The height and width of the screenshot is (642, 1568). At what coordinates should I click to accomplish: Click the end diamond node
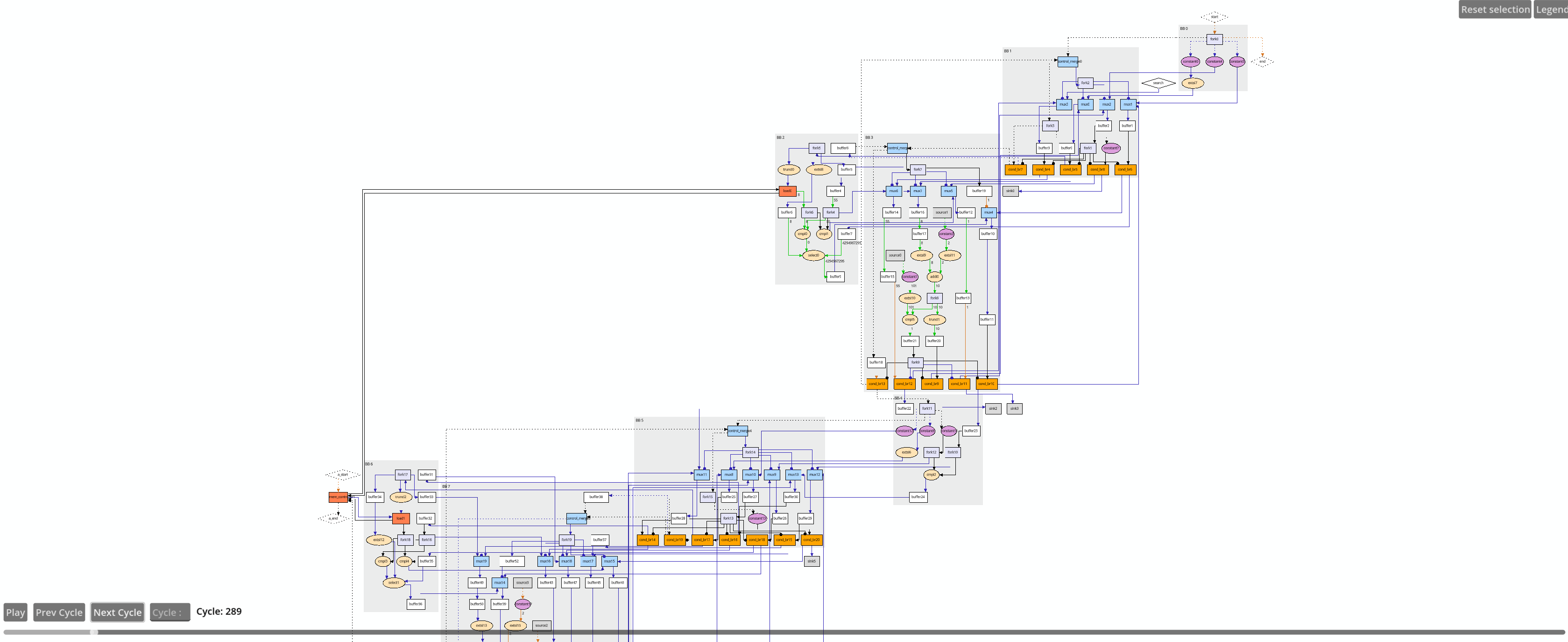click(x=1263, y=61)
